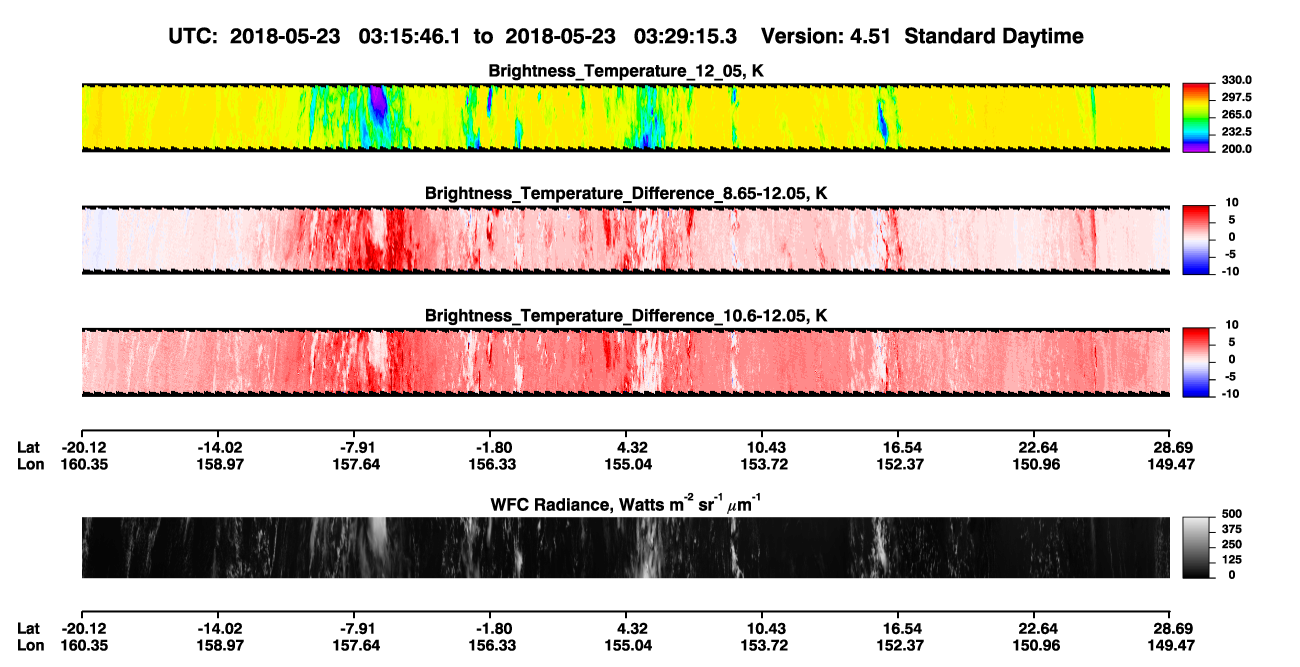Click the 200.0 color bar tick label
The width and height of the screenshot is (1300, 667).
(x=1237, y=148)
